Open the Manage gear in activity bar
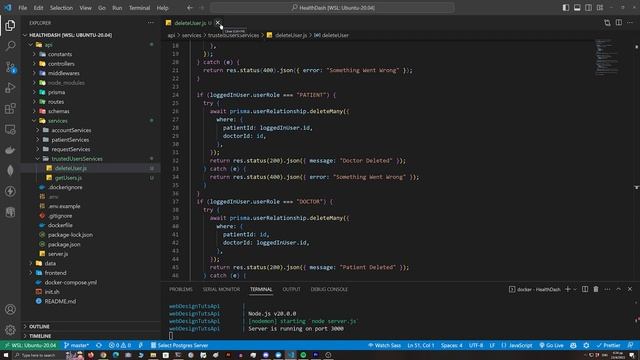Screen dimensions: 640x360 (x=10, y=330)
